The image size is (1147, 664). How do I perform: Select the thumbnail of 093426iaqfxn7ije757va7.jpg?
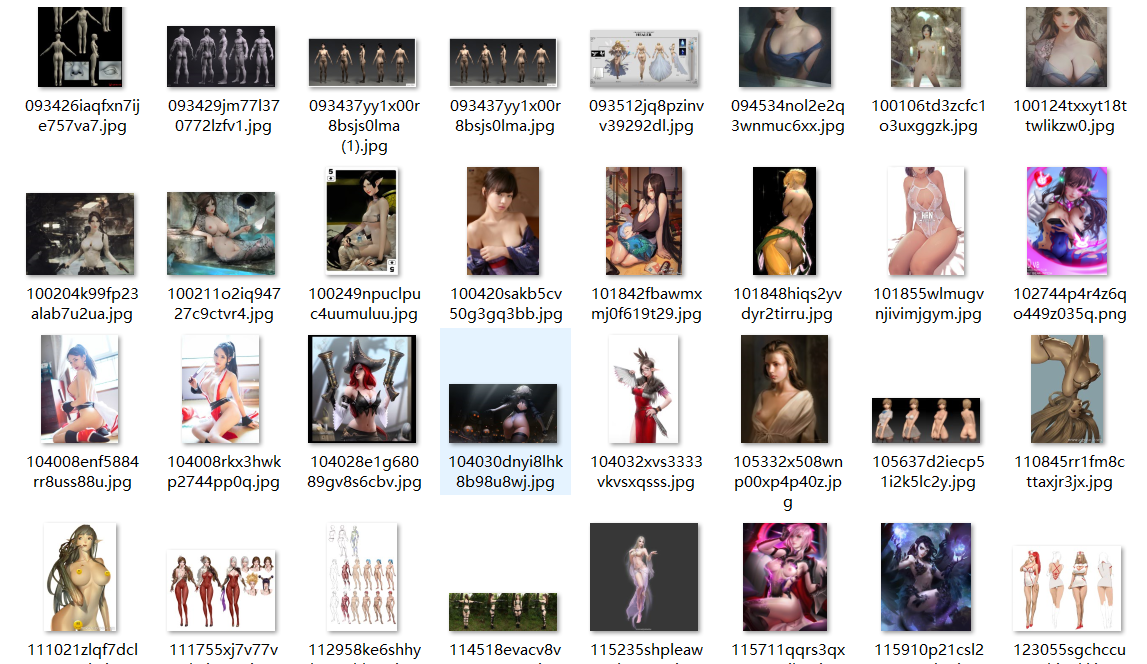pyautogui.click(x=80, y=48)
